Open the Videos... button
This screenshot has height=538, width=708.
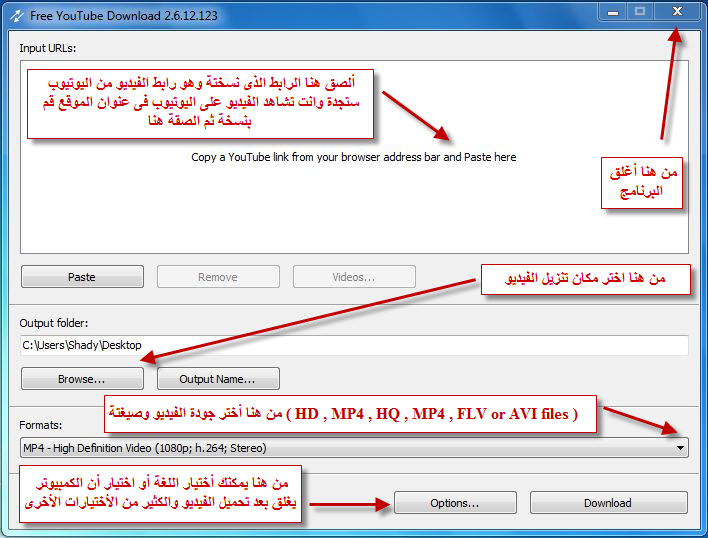coord(354,277)
